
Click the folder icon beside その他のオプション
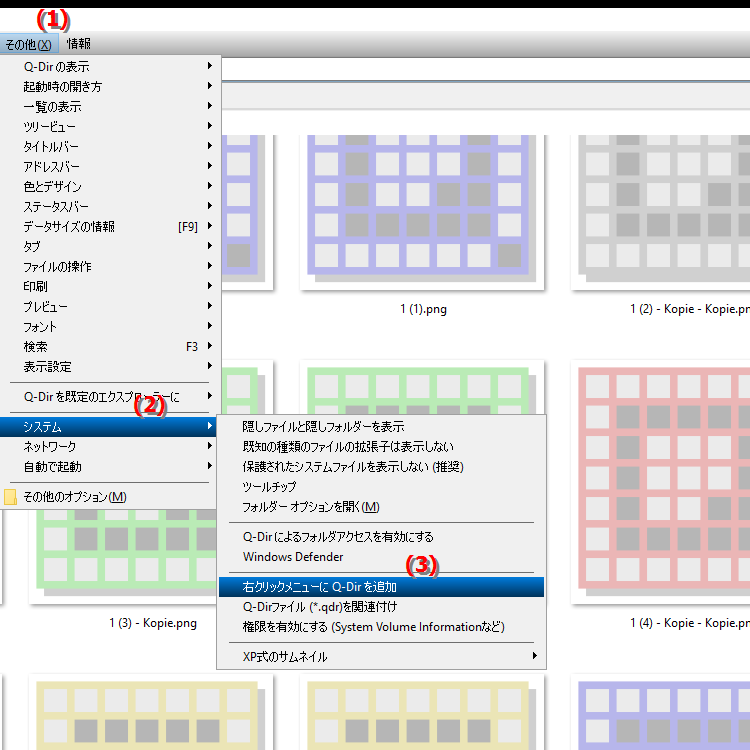point(10,497)
